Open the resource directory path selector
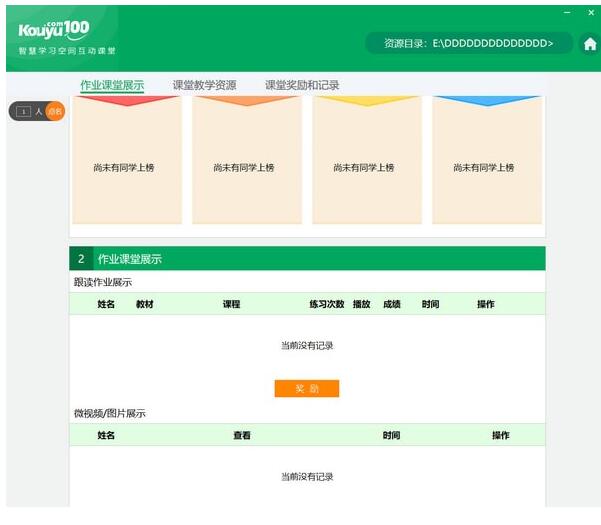 click(468, 44)
